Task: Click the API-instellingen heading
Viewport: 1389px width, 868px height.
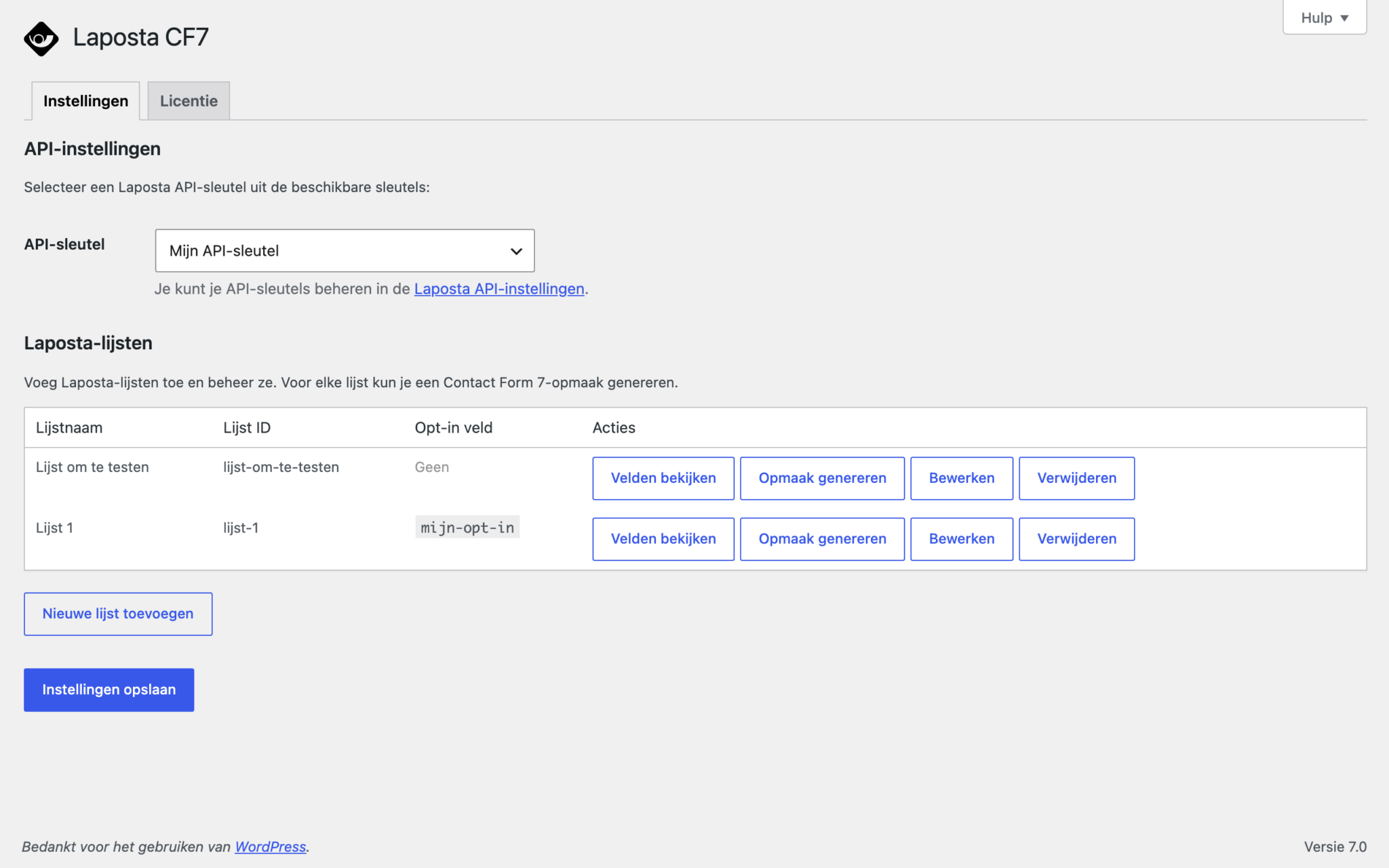Action: click(x=92, y=149)
